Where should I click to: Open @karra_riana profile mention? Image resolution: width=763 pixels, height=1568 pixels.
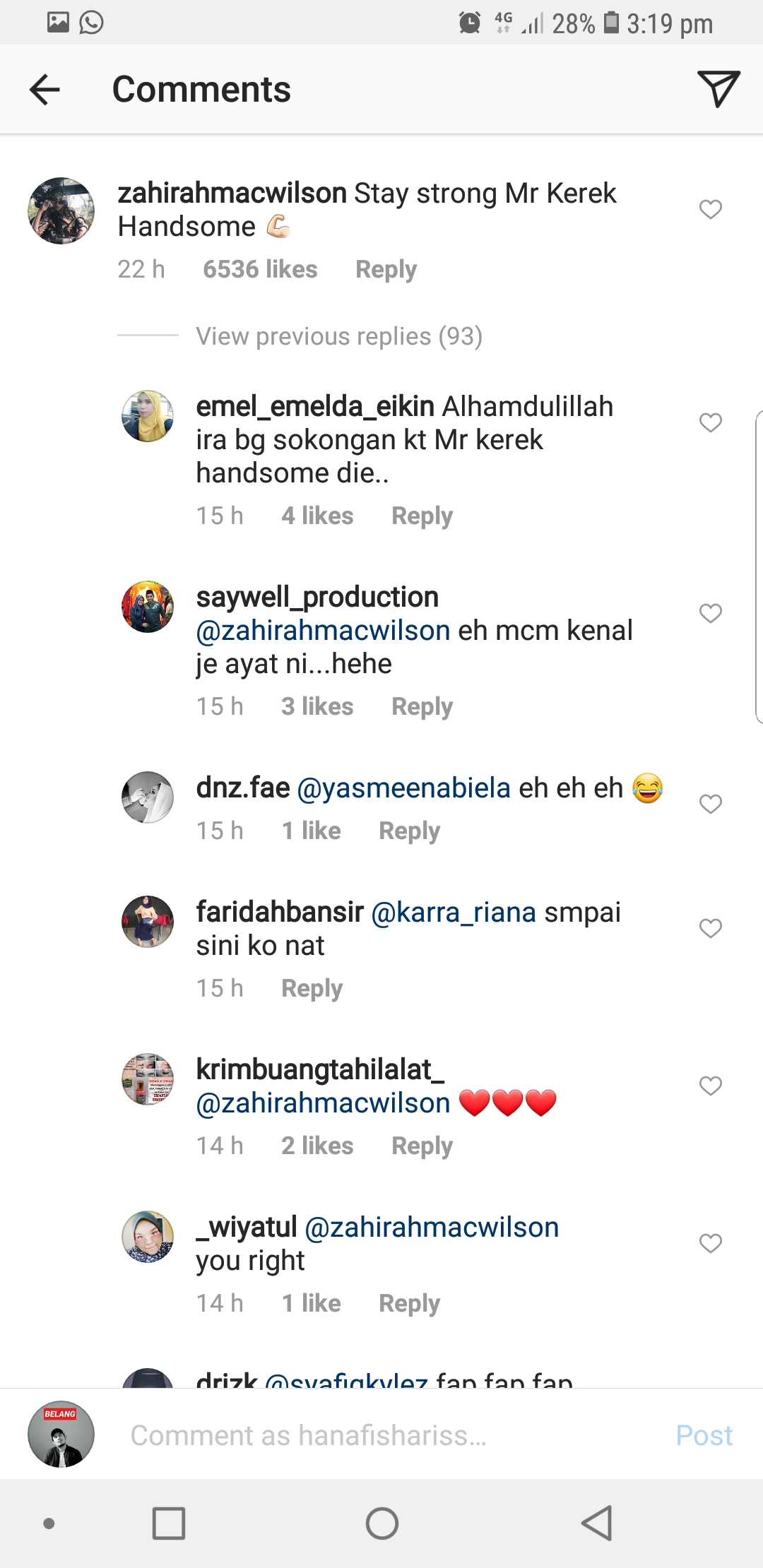coord(453,913)
